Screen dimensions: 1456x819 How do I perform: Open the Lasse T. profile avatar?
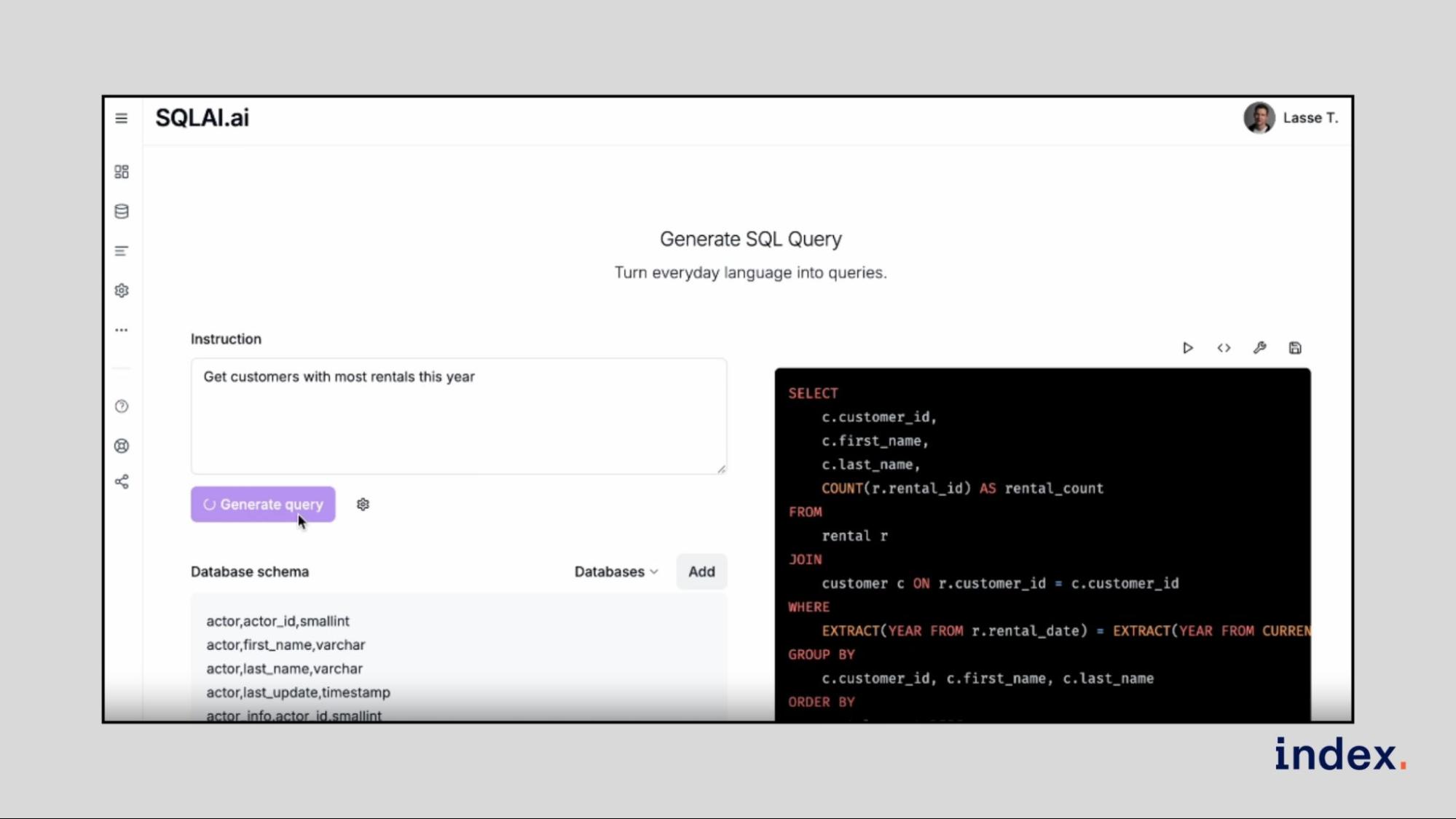(1259, 118)
